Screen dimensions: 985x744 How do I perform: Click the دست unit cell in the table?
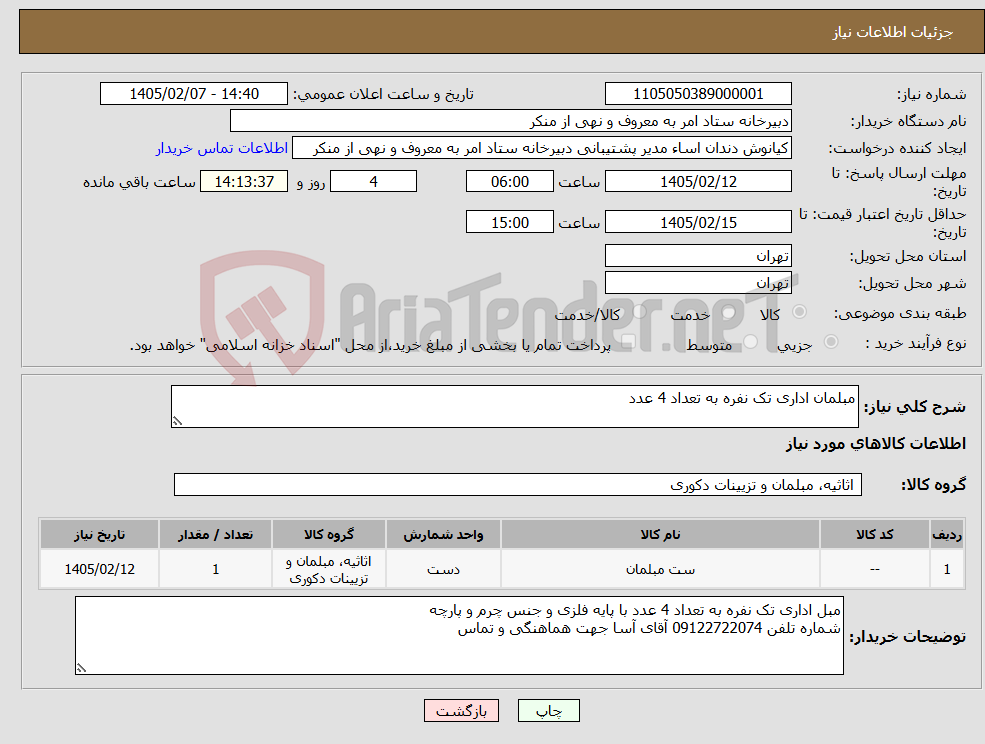[443, 569]
